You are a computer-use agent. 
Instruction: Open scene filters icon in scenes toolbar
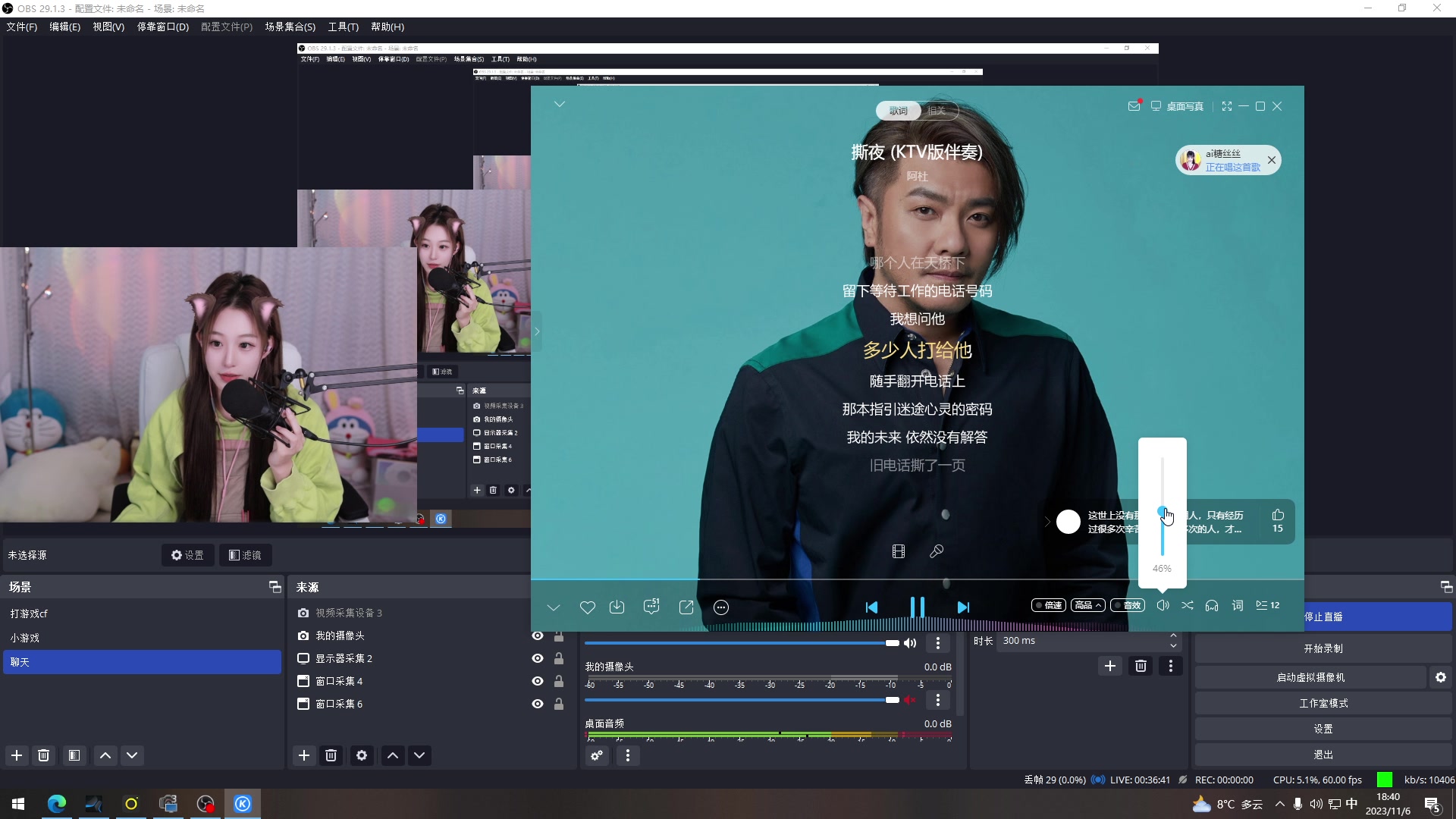[x=74, y=755]
